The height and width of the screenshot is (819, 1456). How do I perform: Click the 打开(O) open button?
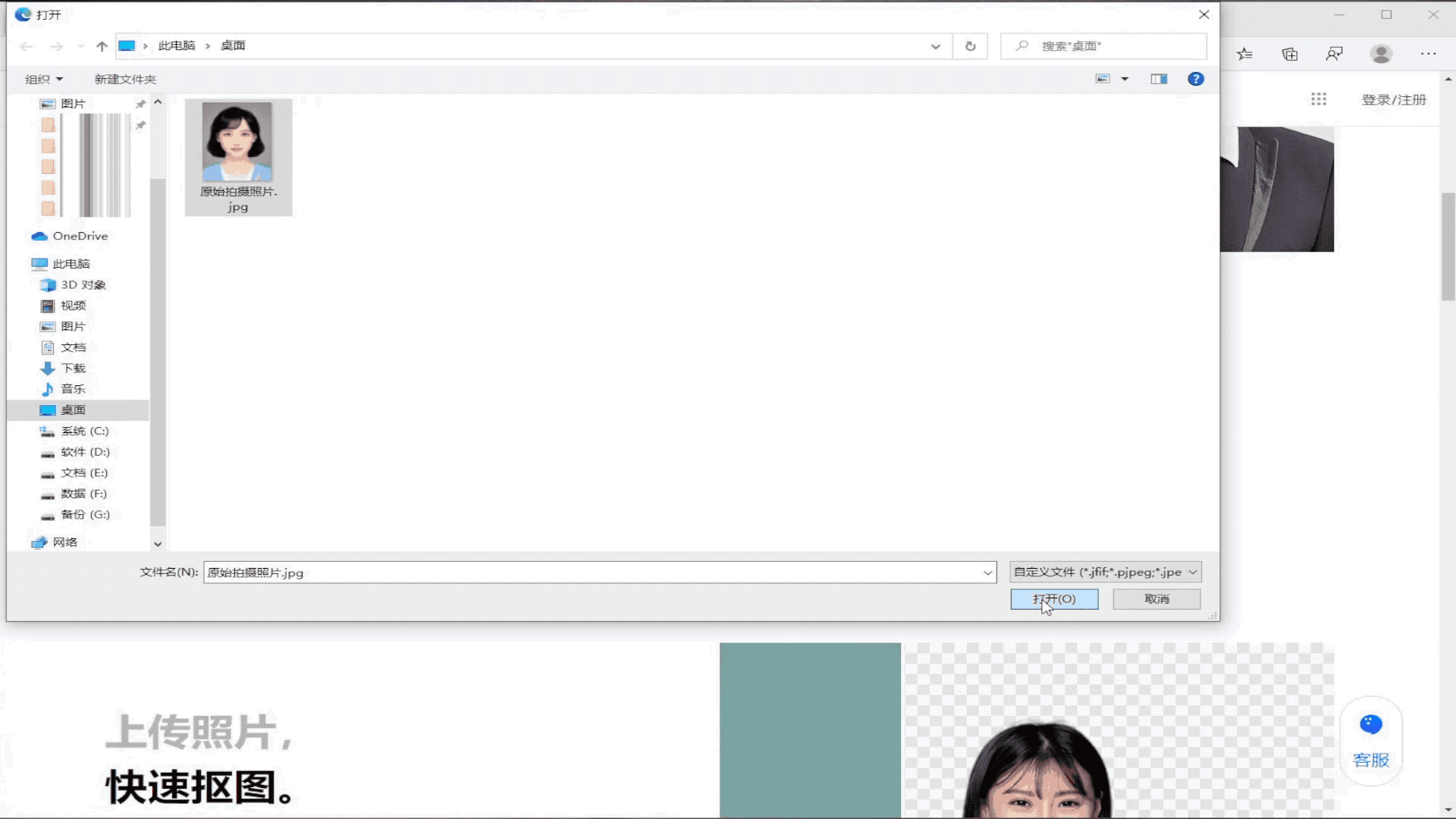pyautogui.click(x=1053, y=599)
